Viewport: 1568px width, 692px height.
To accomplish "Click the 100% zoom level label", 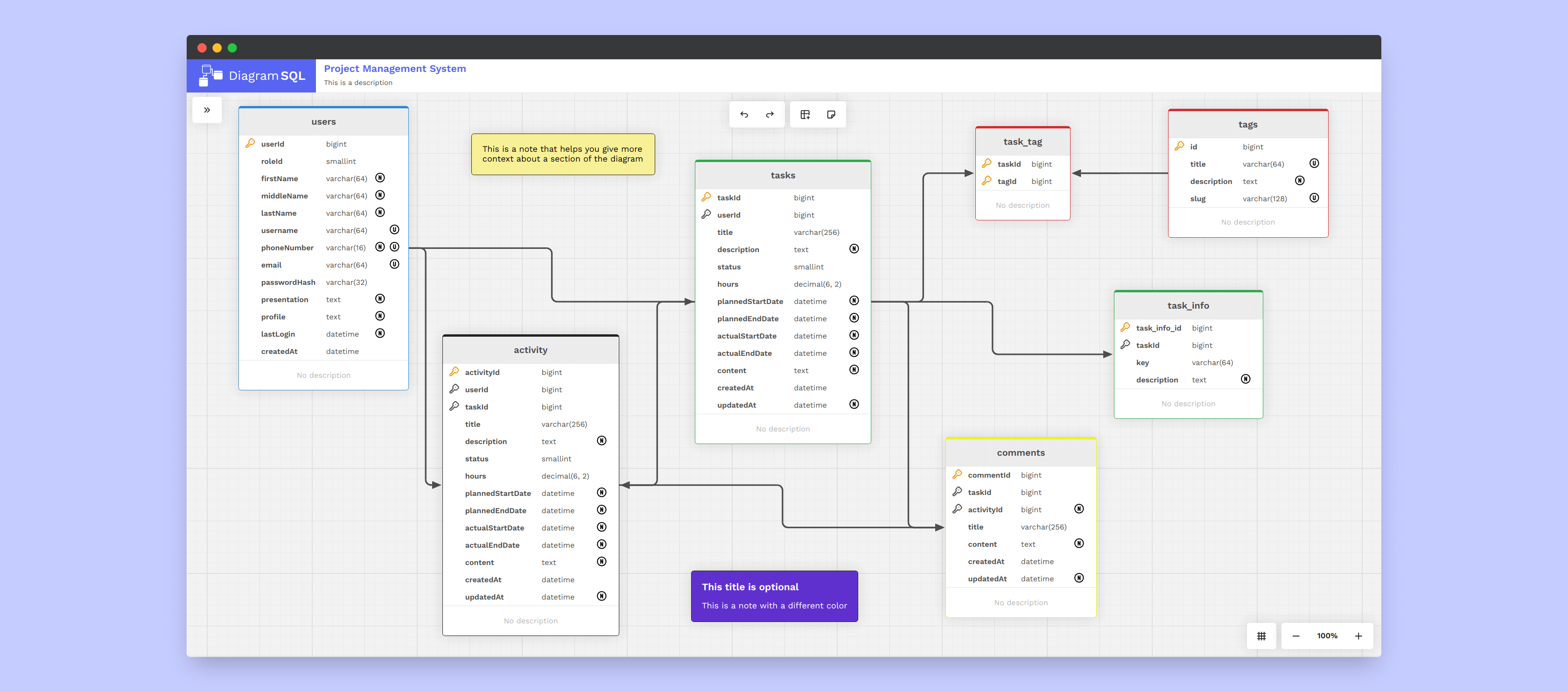I will click(1327, 636).
